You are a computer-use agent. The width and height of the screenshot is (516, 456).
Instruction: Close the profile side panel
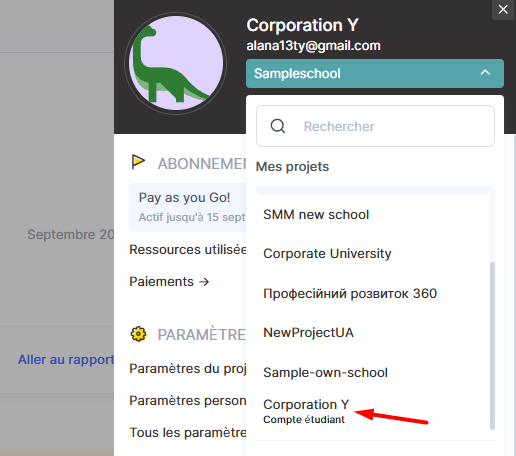tap(503, 9)
